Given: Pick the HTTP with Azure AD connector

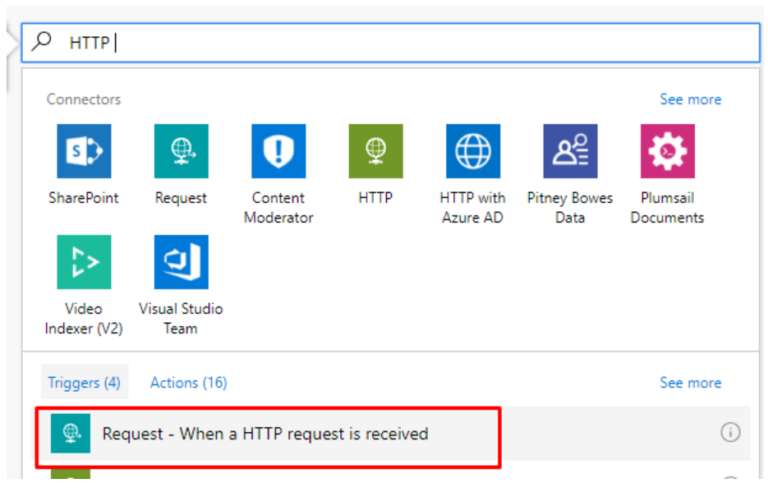Looking at the screenshot, I should coord(473,151).
